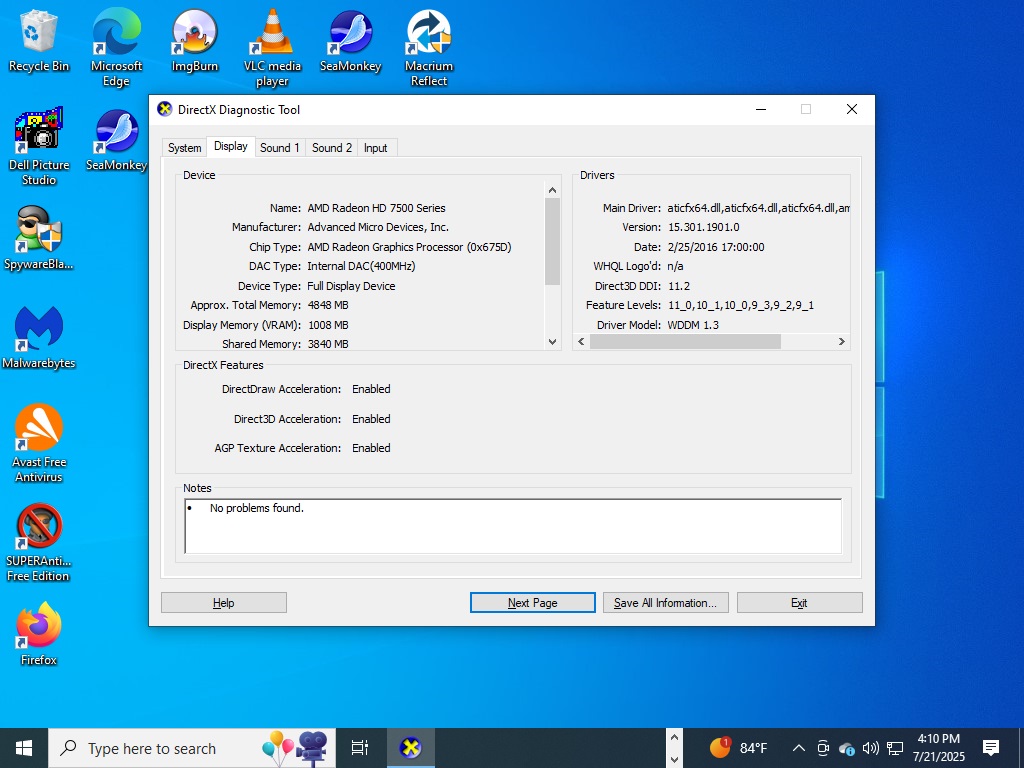
Task: Select the VLC media player shortcut
Action: [x=272, y=47]
